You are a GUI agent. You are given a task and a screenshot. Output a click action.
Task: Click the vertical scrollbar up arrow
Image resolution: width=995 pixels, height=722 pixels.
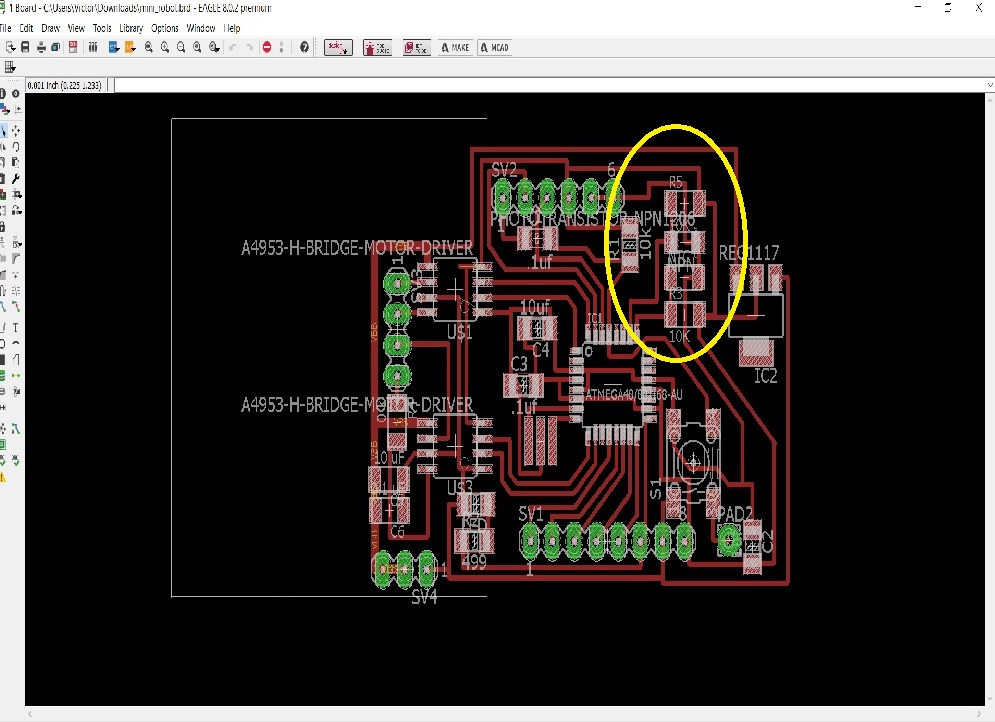pos(990,100)
